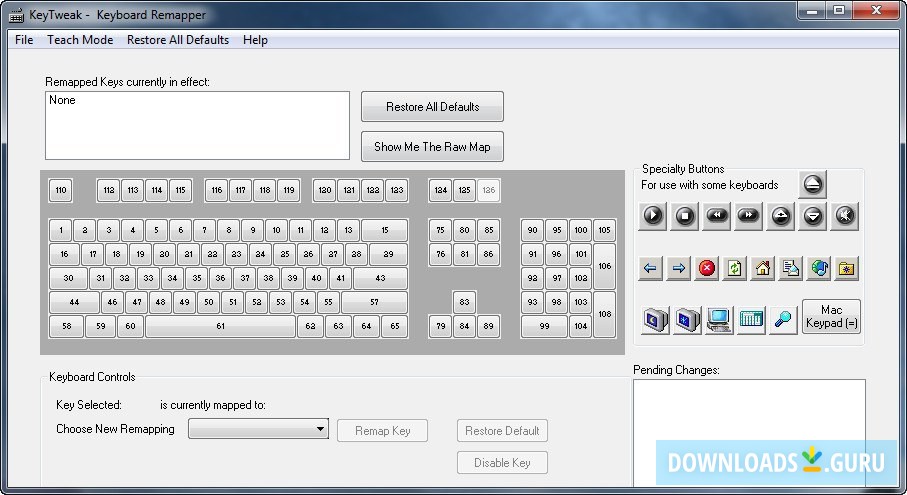The height and width of the screenshot is (495, 907).
Task: Click the Mute speaker specialty button
Action: [x=845, y=216]
